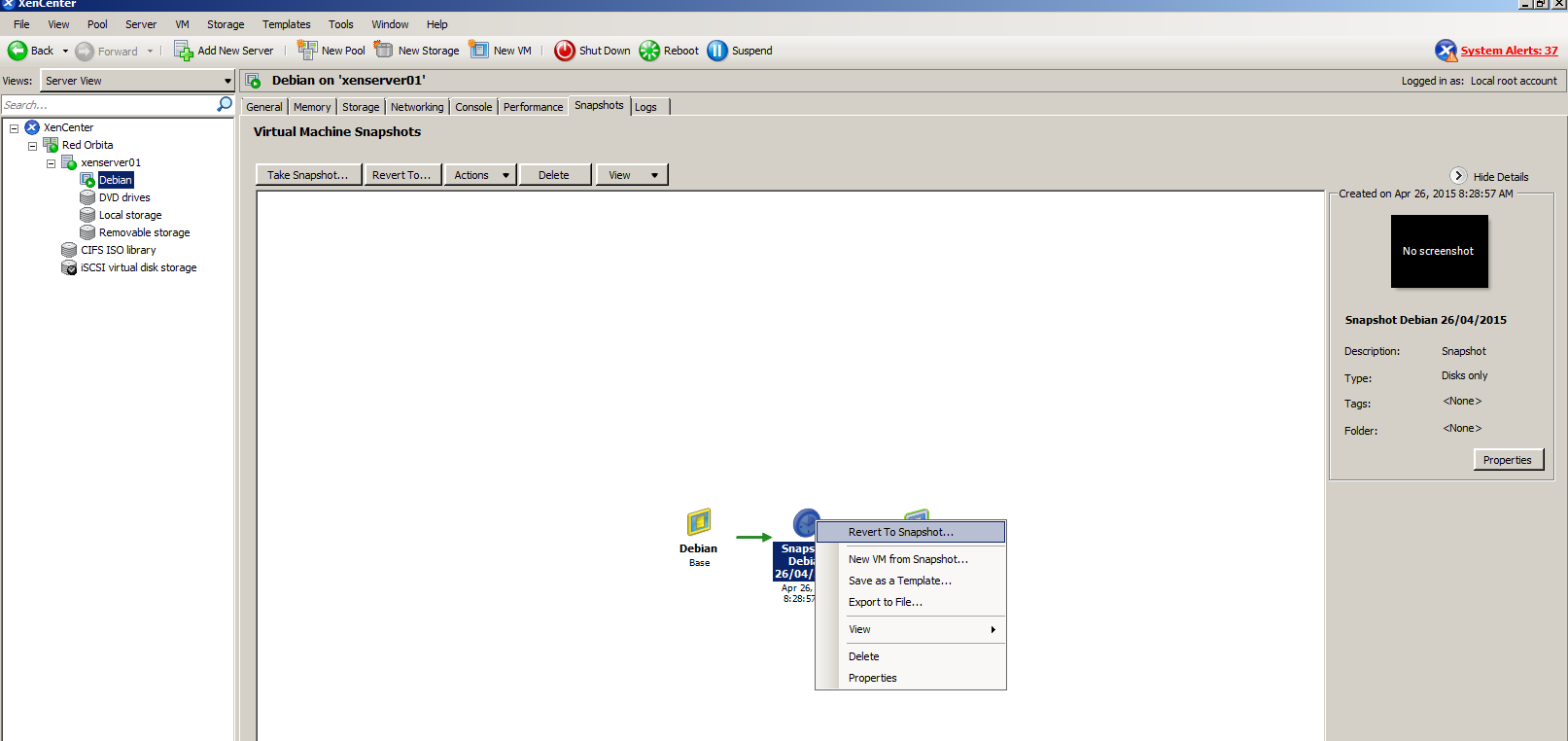Open the Server View dropdown
This screenshot has width=1568, height=741.
227,81
